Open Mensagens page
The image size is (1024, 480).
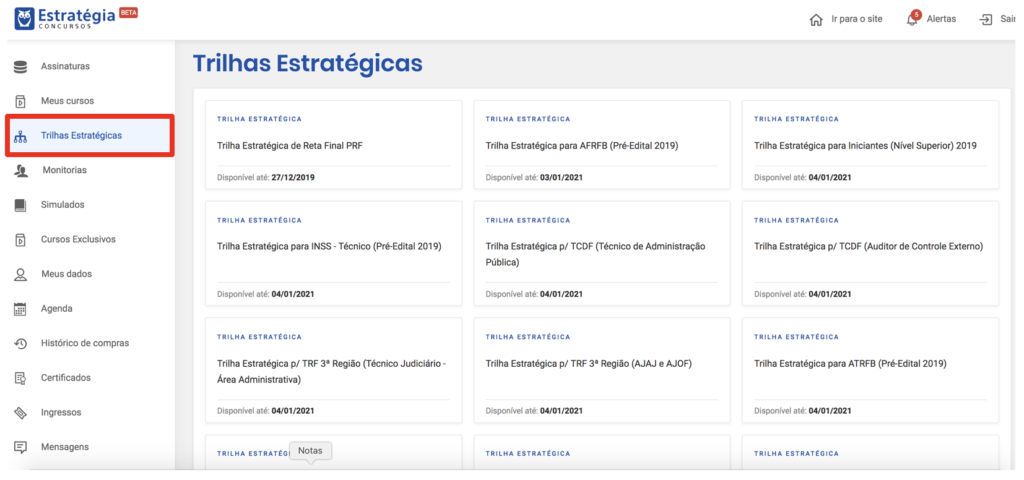65,447
